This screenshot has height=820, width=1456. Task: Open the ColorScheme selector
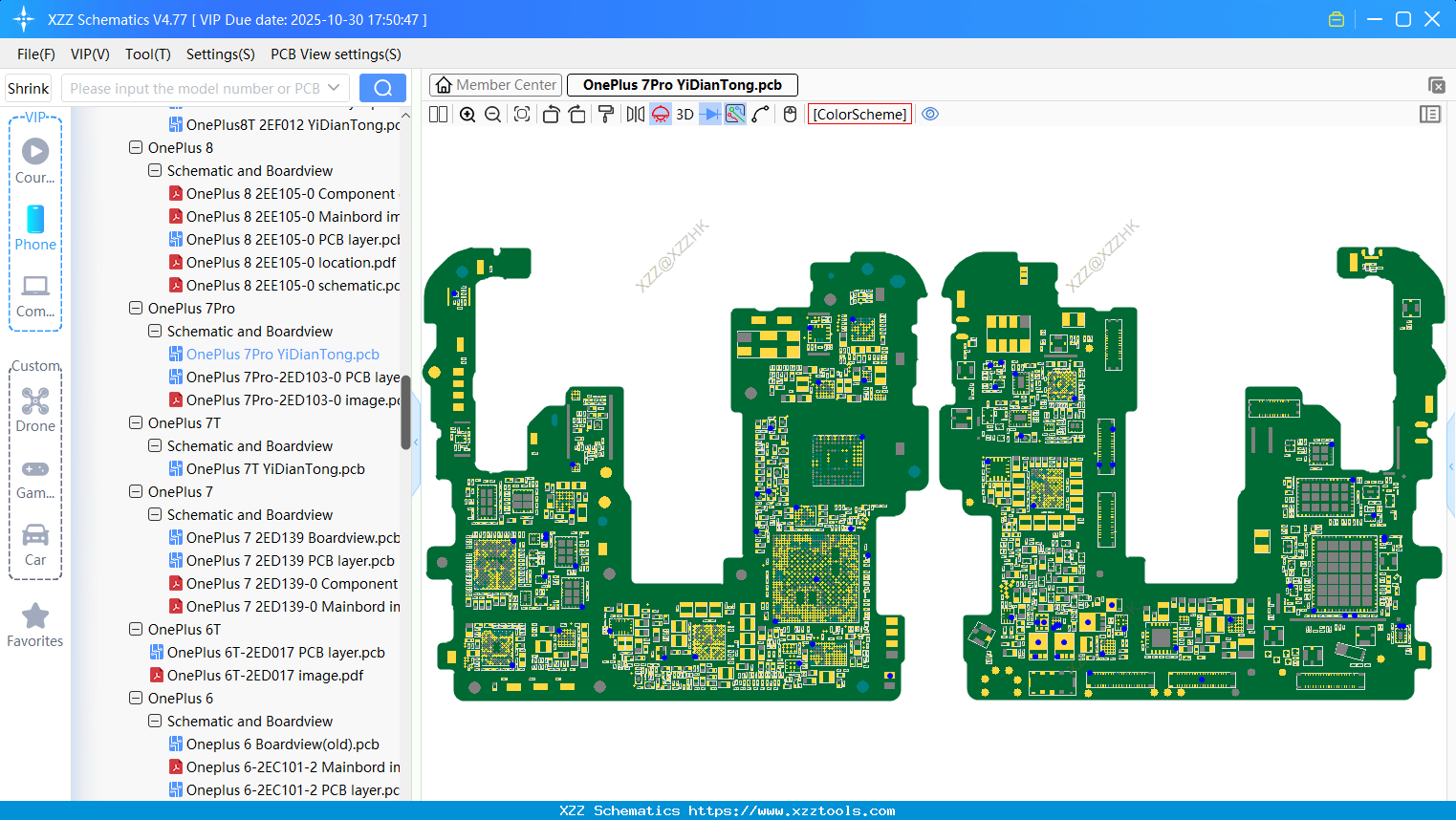[859, 115]
